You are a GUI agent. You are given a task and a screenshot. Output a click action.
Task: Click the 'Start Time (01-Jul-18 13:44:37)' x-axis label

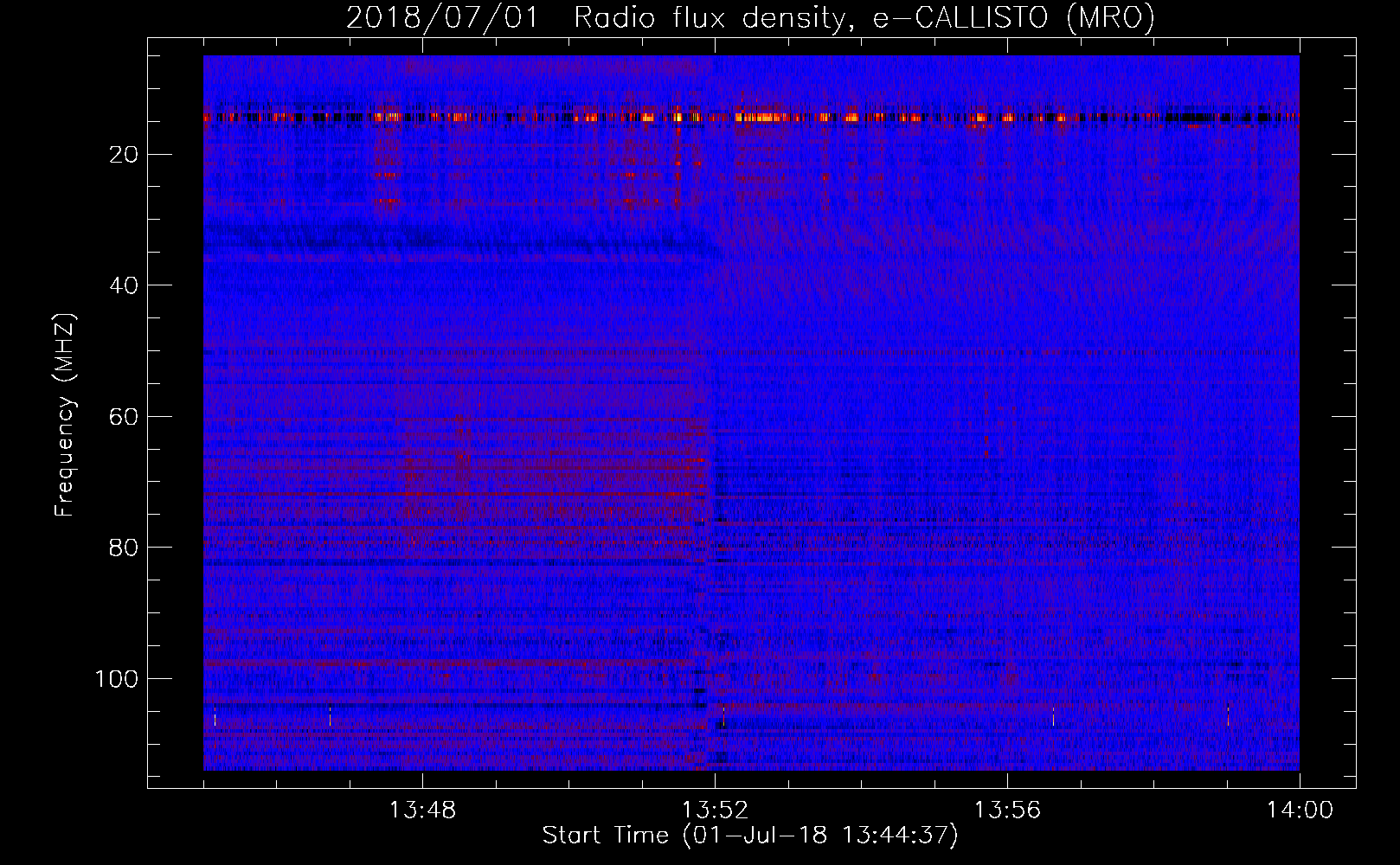click(x=750, y=836)
